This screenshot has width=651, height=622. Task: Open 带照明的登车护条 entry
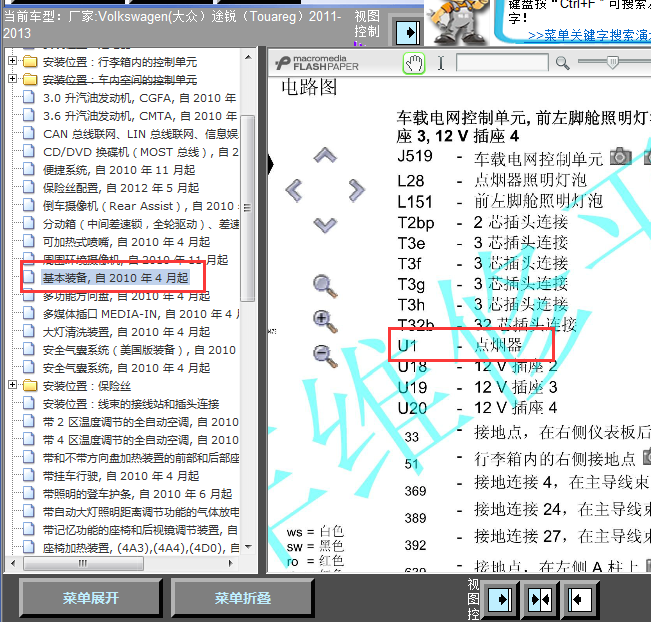coord(137,494)
